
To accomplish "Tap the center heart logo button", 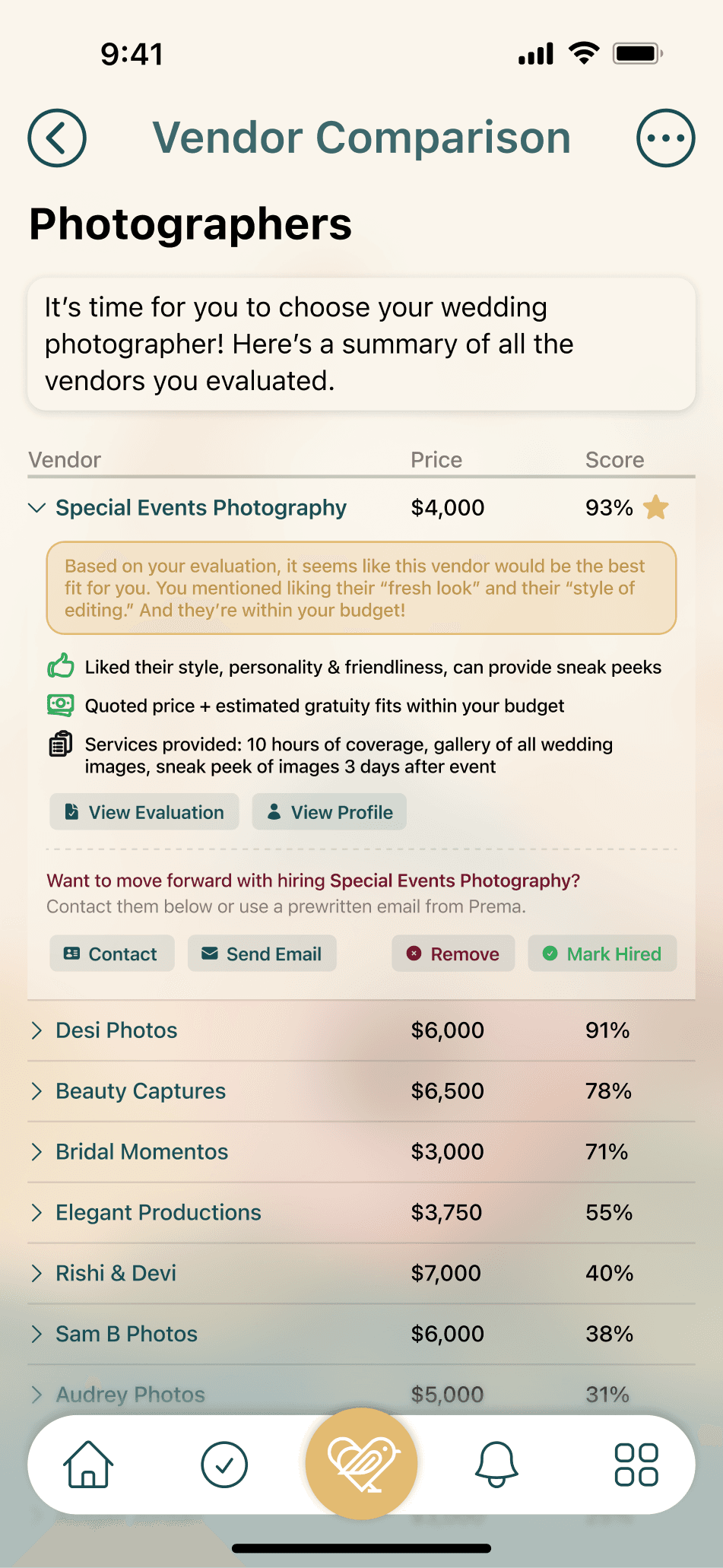I will 362,1462.
